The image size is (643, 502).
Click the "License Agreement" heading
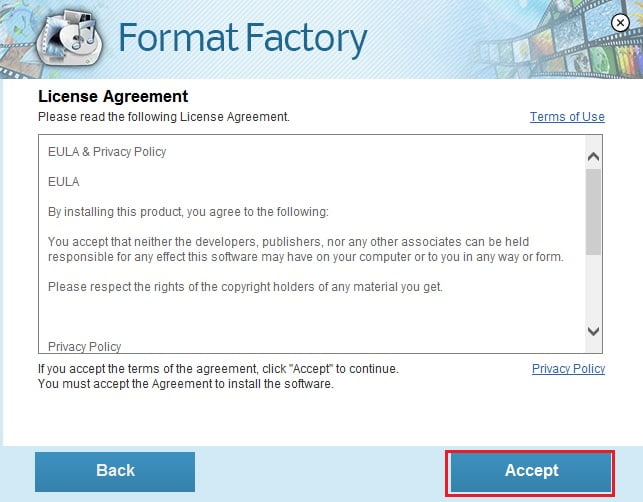point(113,97)
